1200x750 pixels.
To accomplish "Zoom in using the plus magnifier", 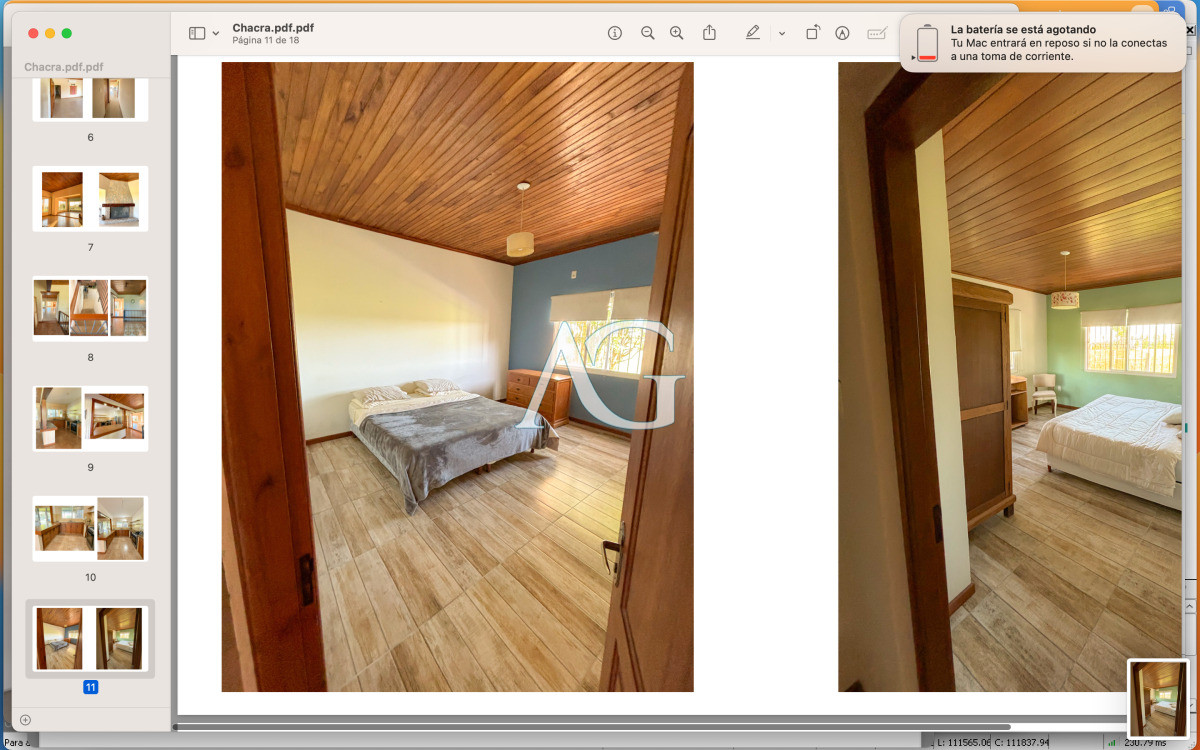I will (677, 33).
